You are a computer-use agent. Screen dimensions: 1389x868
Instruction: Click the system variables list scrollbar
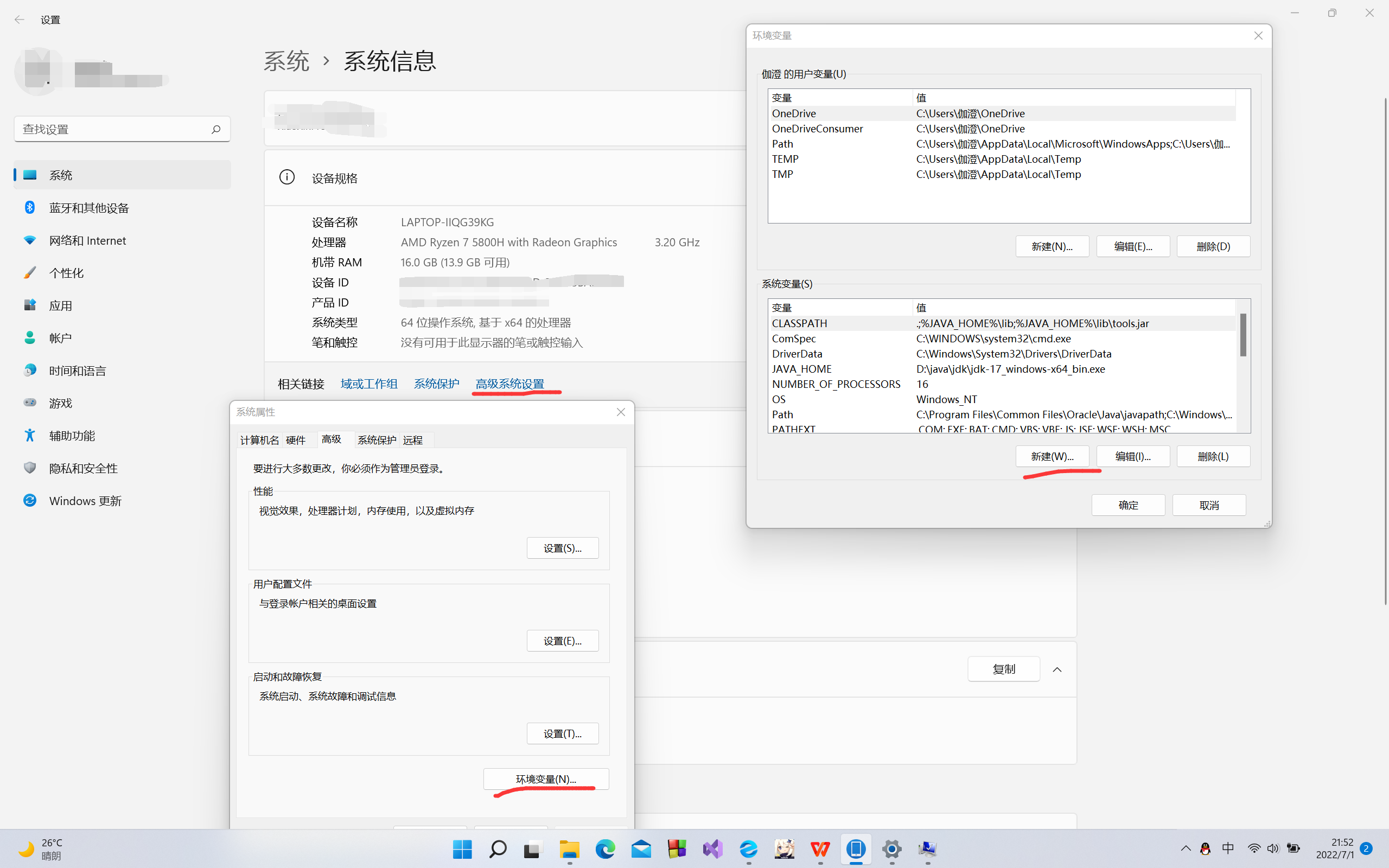tap(1243, 335)
